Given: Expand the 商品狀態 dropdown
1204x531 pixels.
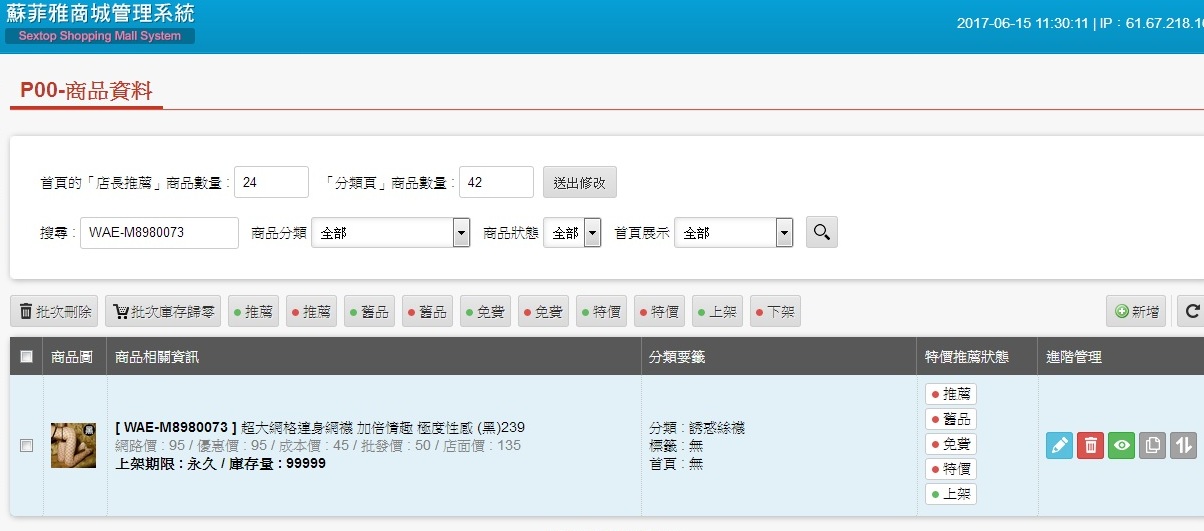Looking at the screenshot, I should 572,233.
